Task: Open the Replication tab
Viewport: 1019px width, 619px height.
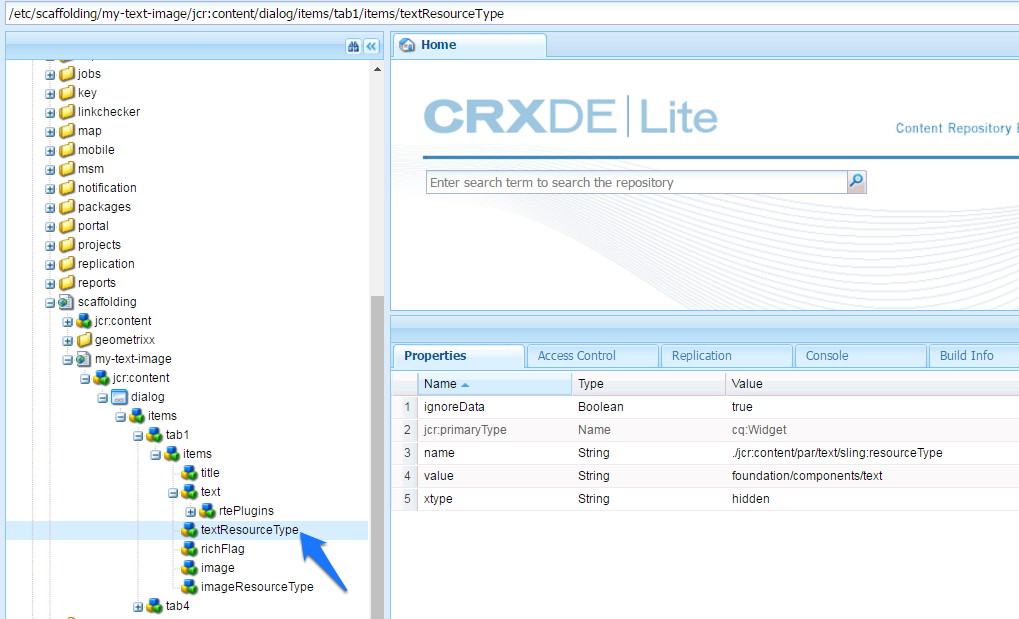Action: (x=727, y=356)
